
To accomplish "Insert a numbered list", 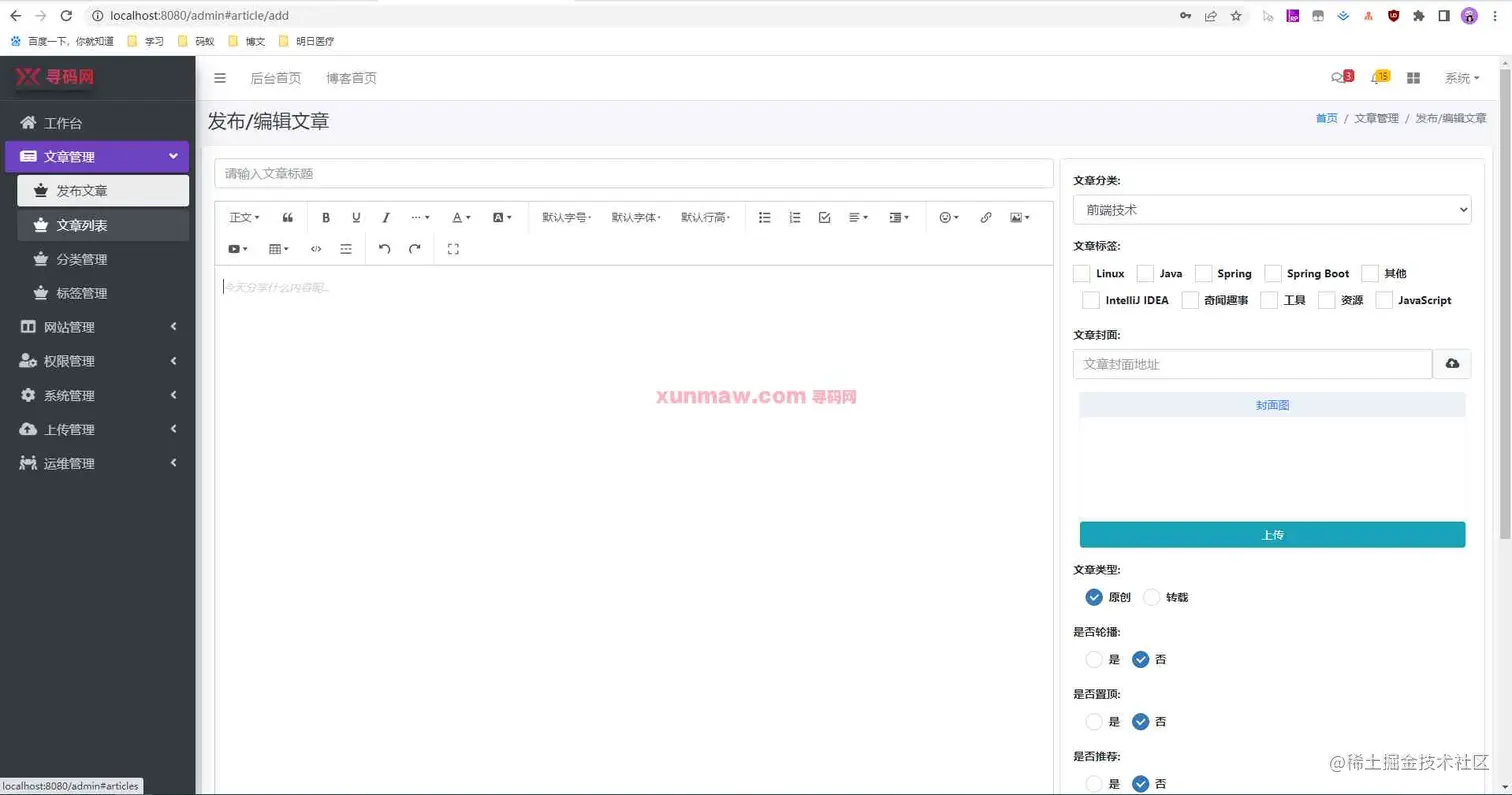I will (x=795, y=217).
